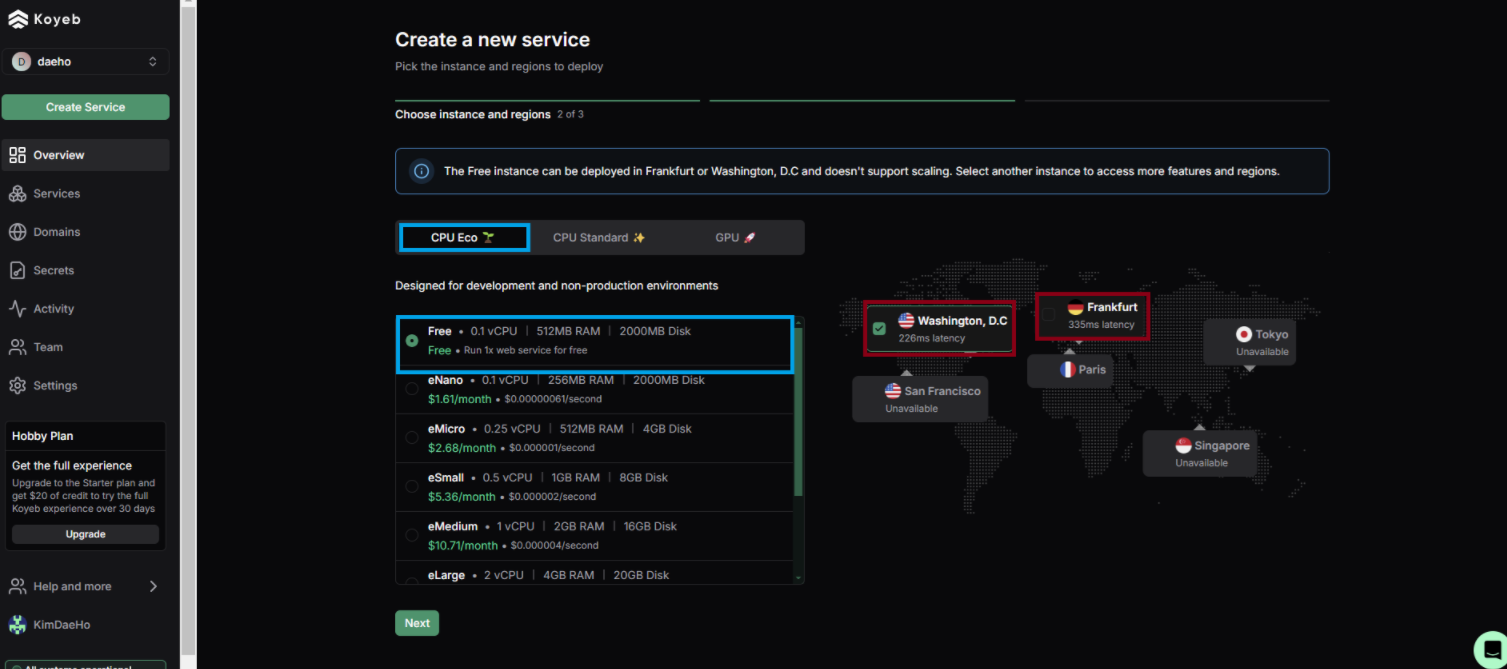Open Services in the sidebar

pyautogui.click(x=85, y=194)
